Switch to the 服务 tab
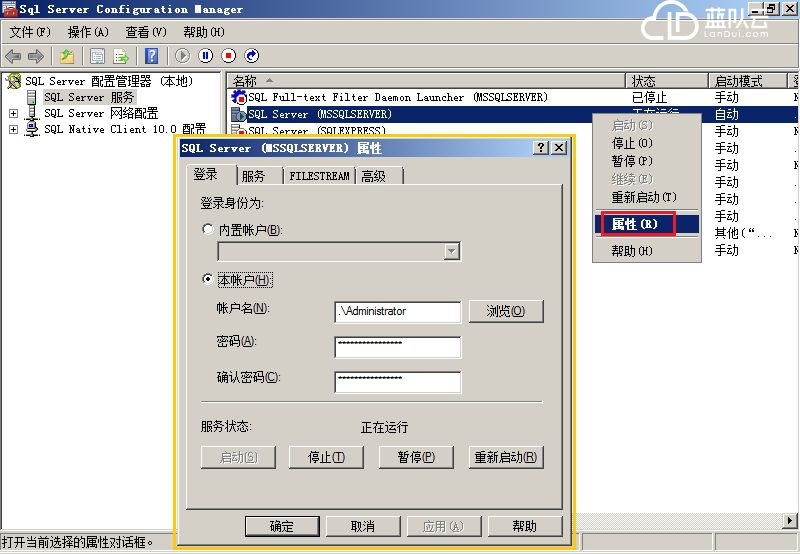This screenshot has height=554, width=800. coord(259,176)
